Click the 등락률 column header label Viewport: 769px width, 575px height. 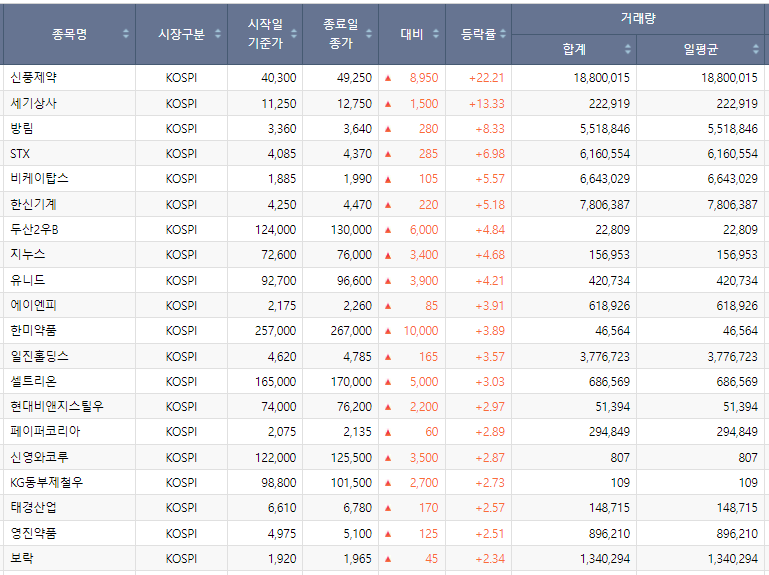pos(478,34)
